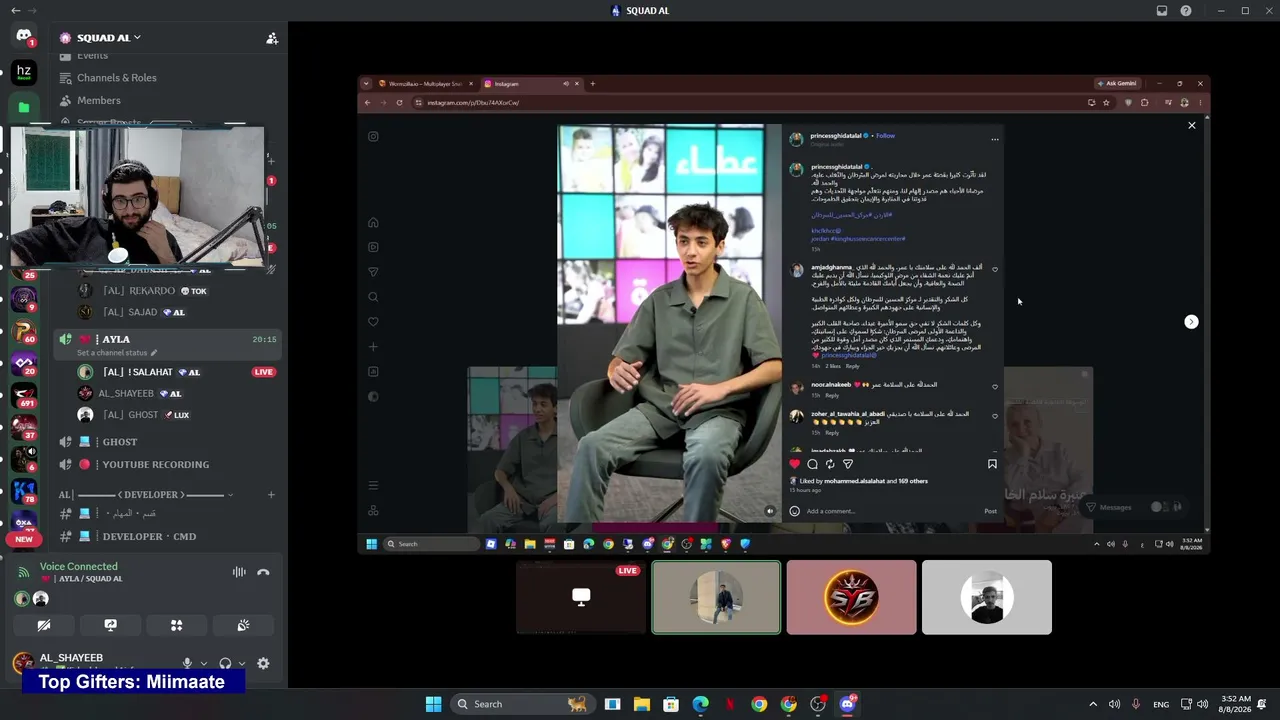Follow princessghidatalal on Instagram
This screenshot has width=1280, height=720.
[x=885, y=136]
